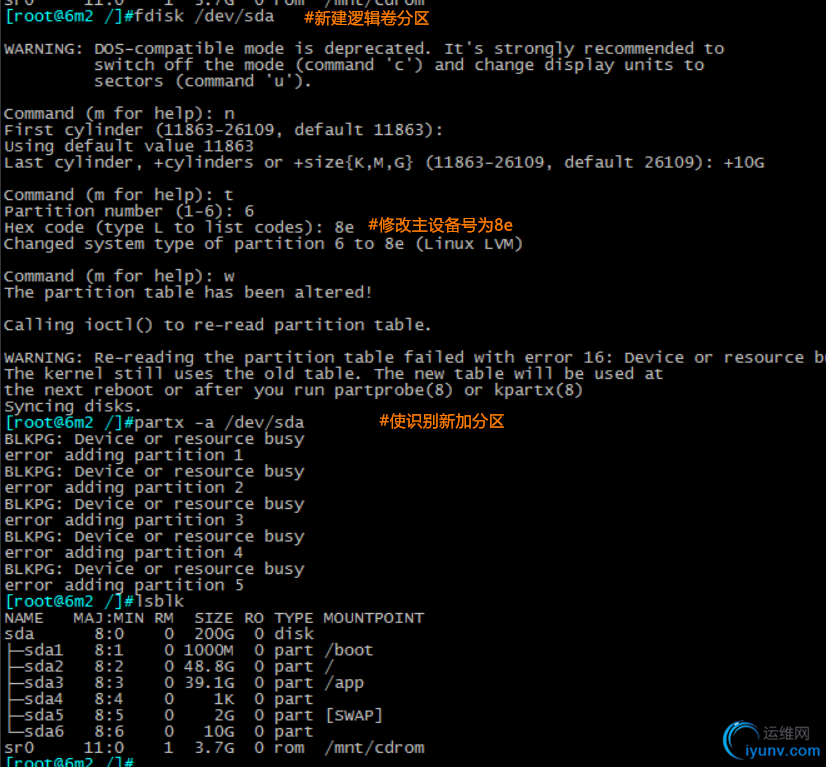The height and width of the screenshot is (767, 826).
Task: Click 'error adding partition 4' line
Action: 124,553
